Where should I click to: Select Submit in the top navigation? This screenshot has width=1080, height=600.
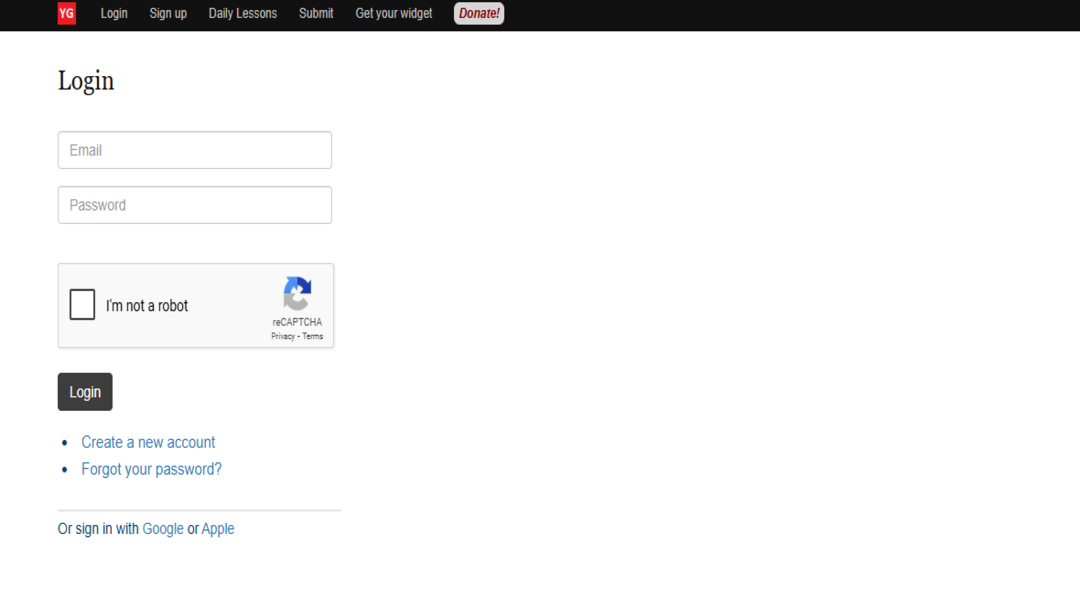point(316,13)
